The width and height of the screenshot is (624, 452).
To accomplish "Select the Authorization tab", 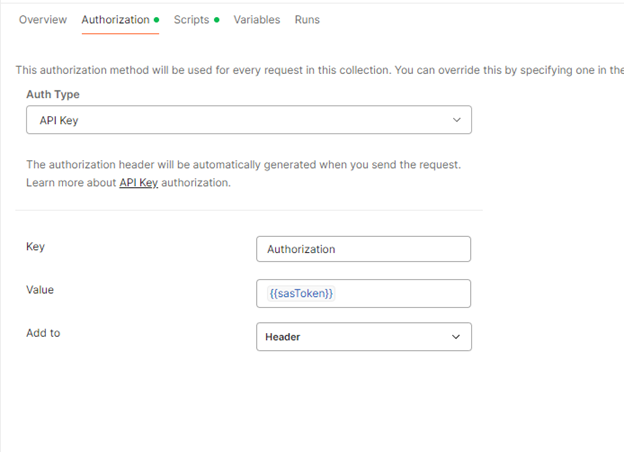I will (x=115, y=20).
